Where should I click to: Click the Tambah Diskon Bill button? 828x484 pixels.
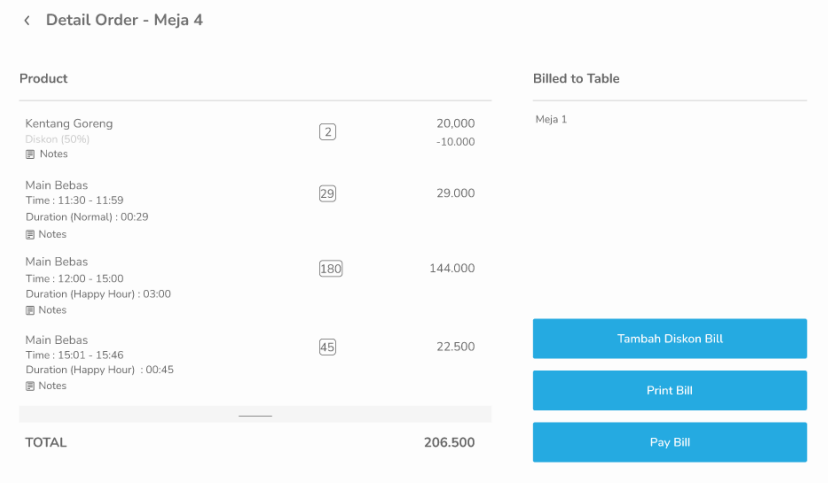669,339
